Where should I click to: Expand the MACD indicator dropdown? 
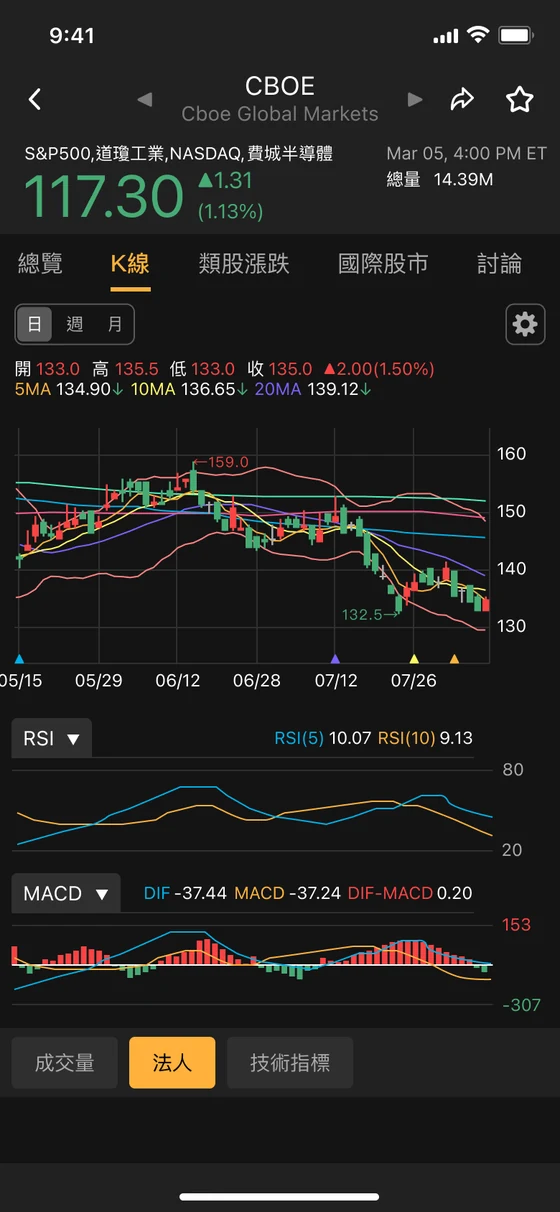[66, 893]
